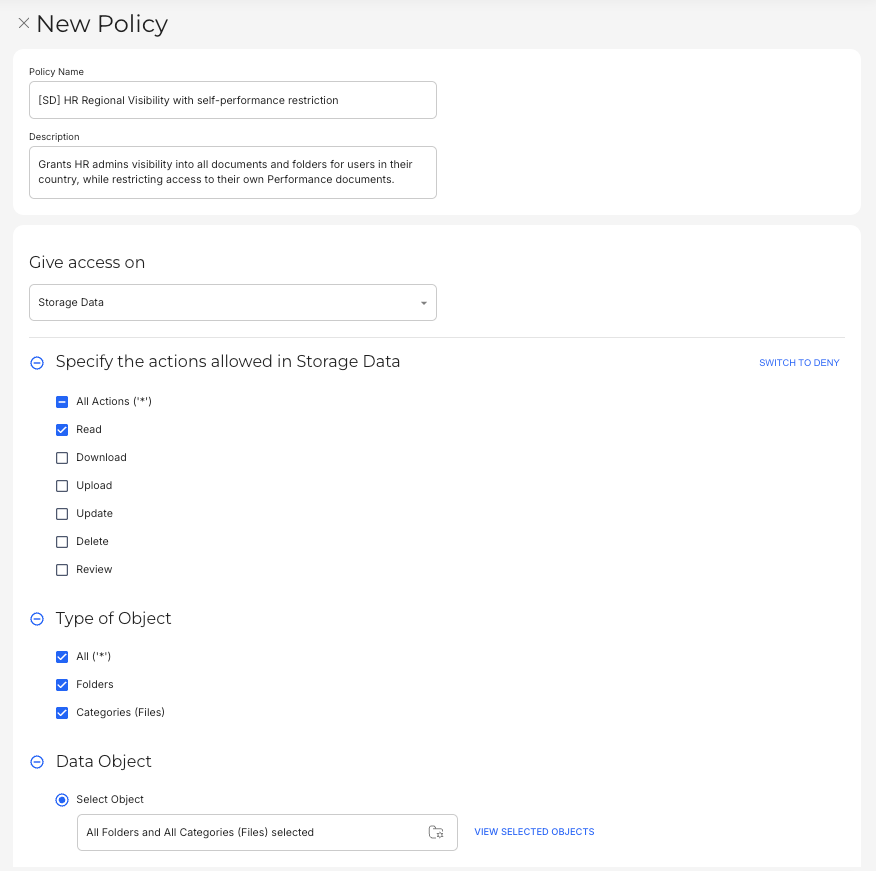Open the View Selected Objects link

coord(534,832)
